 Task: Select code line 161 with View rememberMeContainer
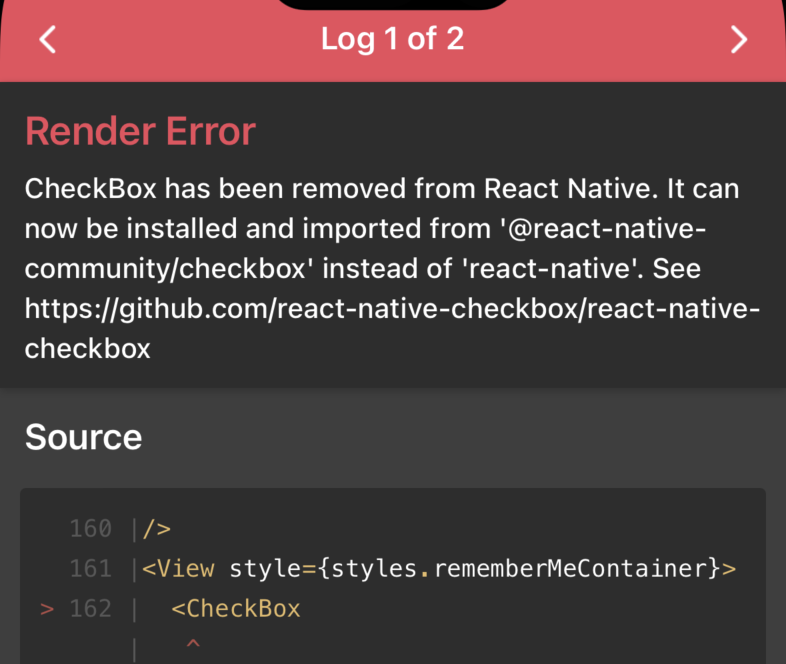[403, 569]
